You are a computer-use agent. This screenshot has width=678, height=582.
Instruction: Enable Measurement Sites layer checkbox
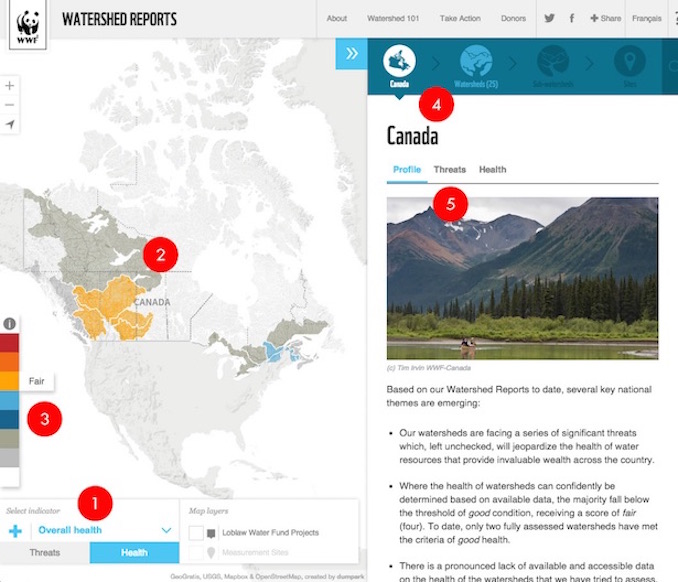click(x=196, y=553)
